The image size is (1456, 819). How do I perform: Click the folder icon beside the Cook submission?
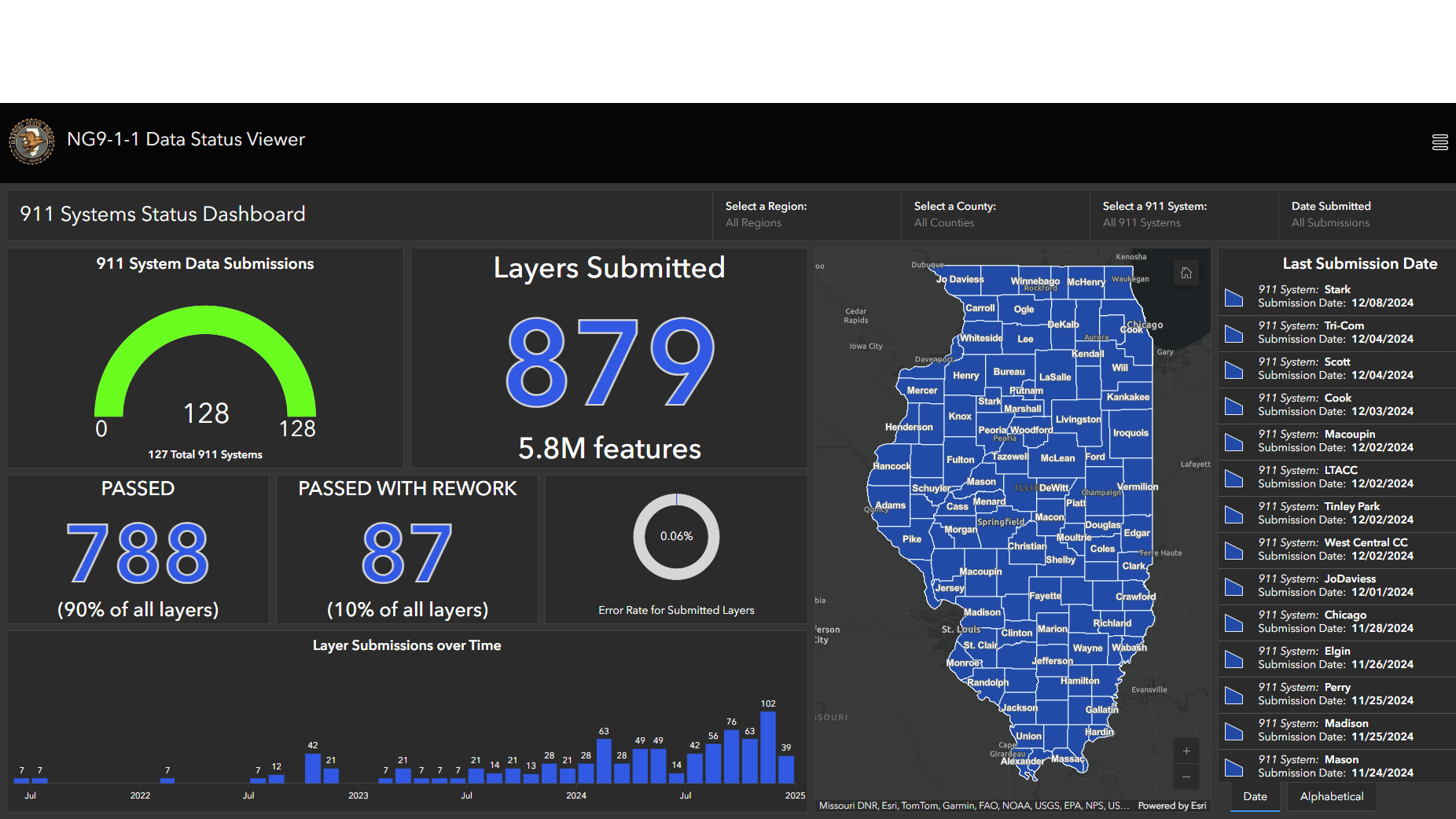1233,406
